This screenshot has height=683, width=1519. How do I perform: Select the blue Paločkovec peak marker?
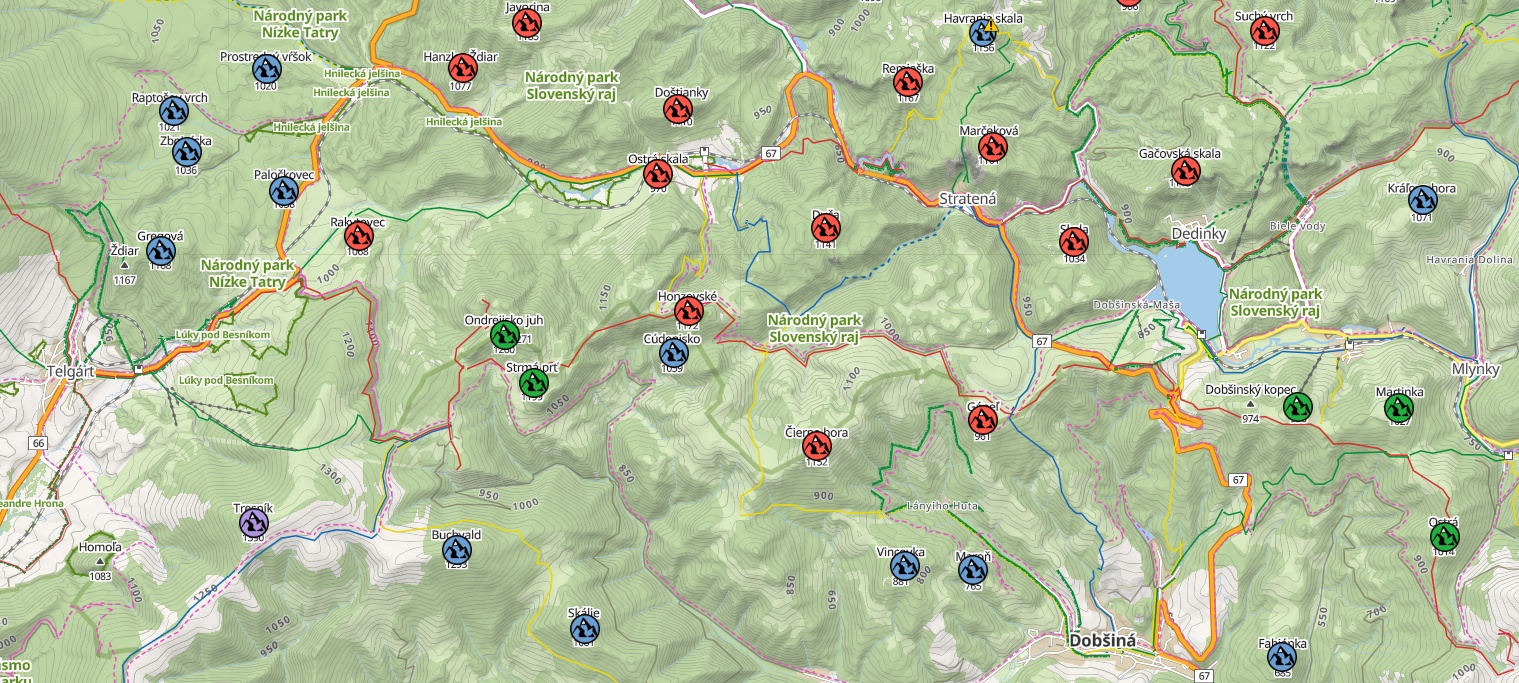285,189
